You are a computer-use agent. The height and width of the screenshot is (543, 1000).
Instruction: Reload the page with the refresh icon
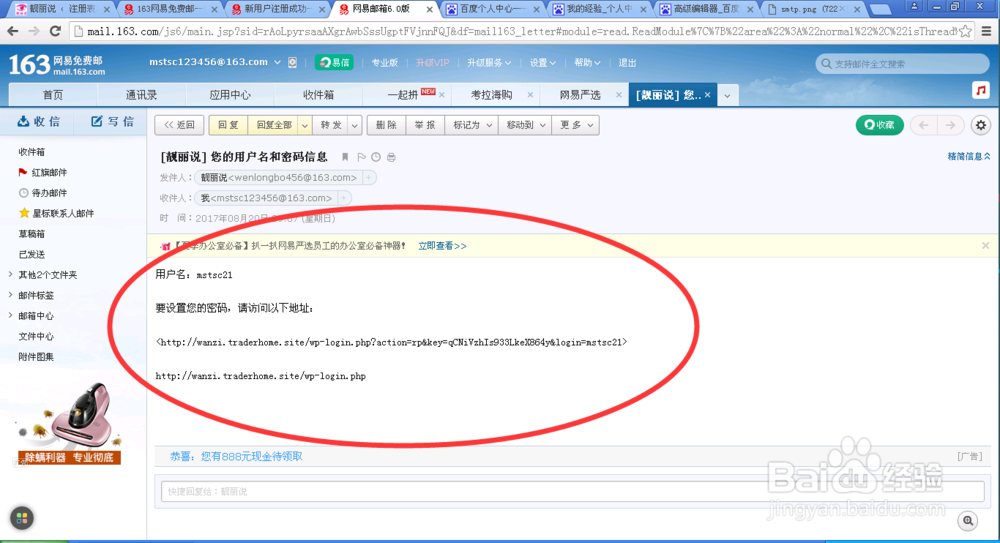point(55,31)
